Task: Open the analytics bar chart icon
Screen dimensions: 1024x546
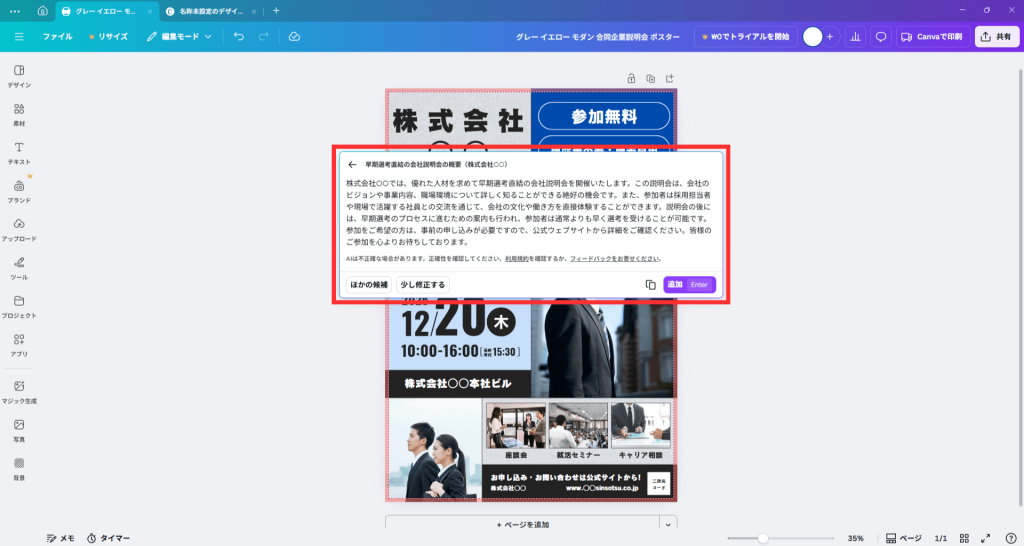Action: [x=855, y=37]
